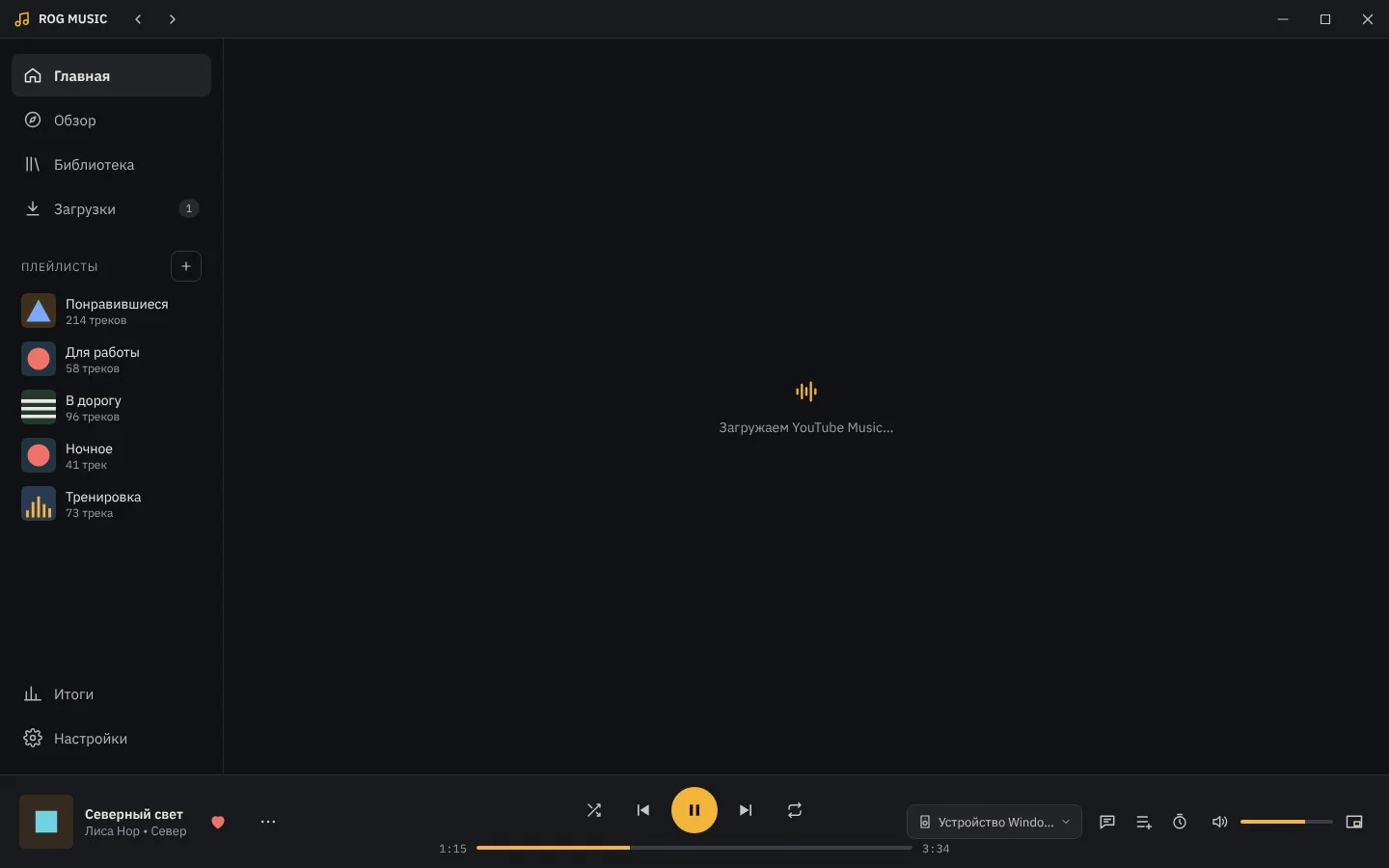
Task: Pause the current track
Action: (x=694, y=810)
